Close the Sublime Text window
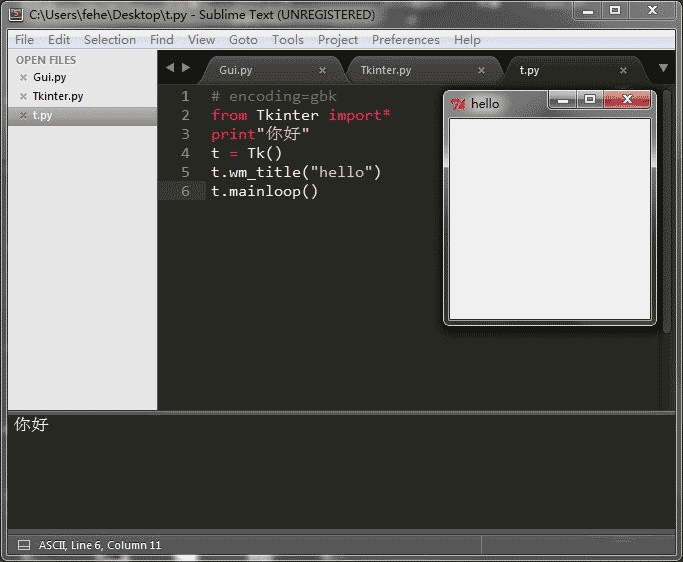The height and width of the screenshot is (562, 683). point(652,11)
